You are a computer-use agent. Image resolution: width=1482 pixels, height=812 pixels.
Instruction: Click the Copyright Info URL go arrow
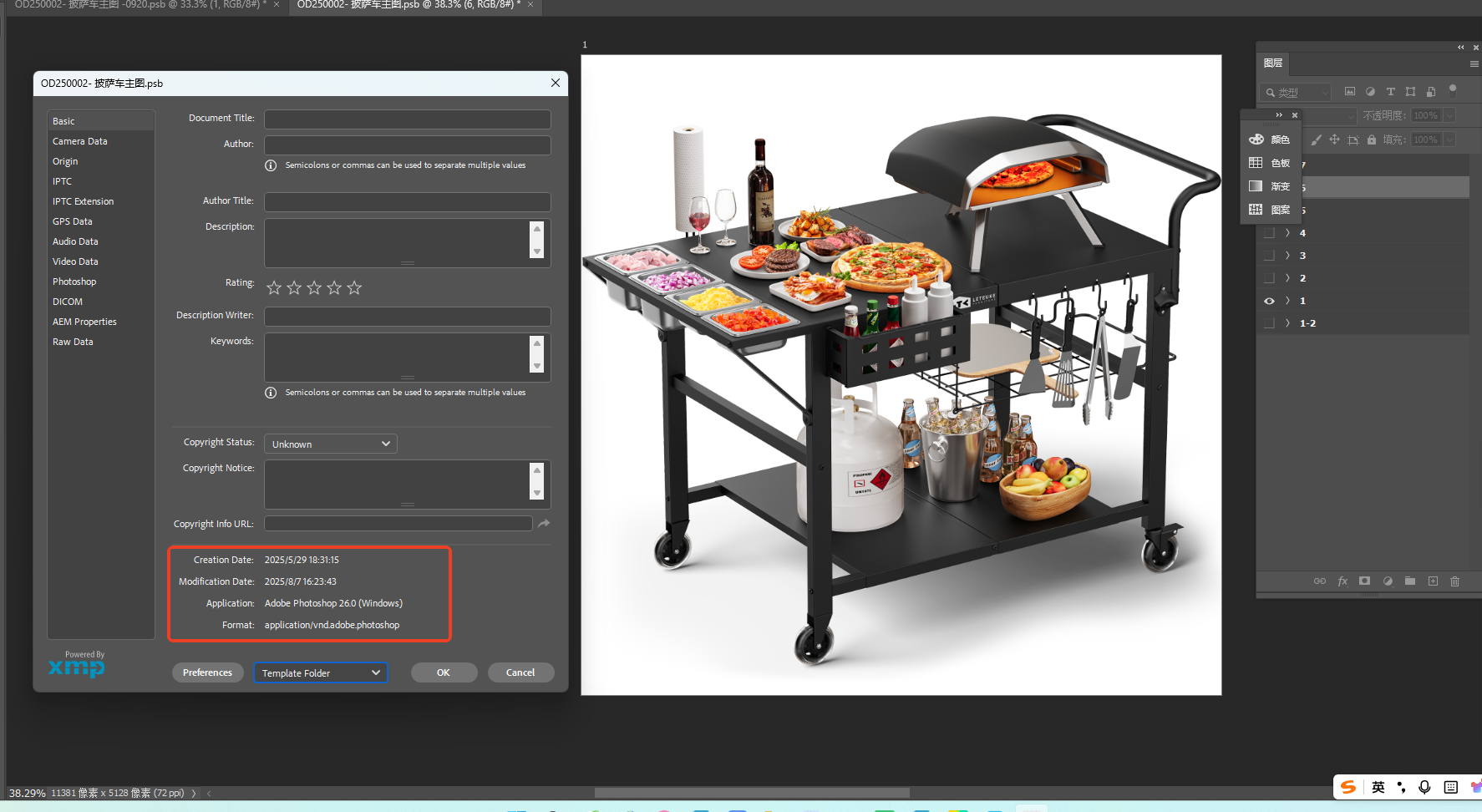point(544,524)
